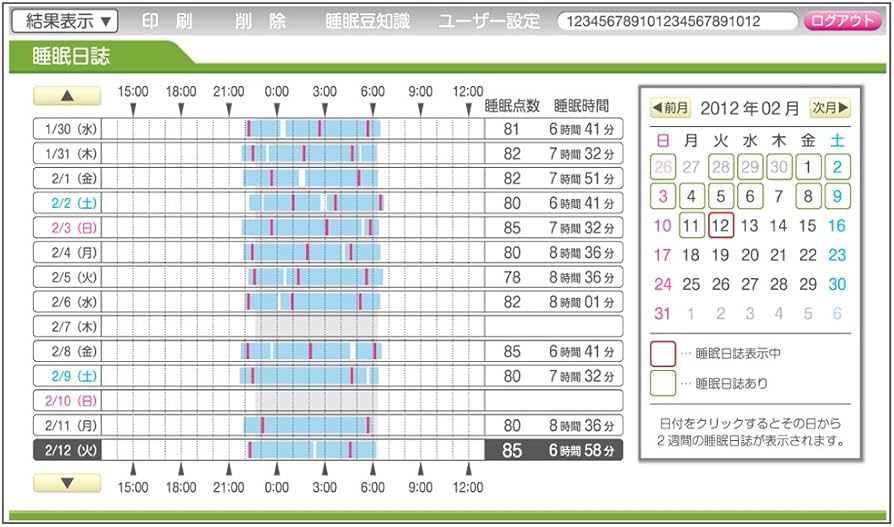Click calendar day 20
Viewport: 894px width, 527px height.
click(x=750, y=255)
